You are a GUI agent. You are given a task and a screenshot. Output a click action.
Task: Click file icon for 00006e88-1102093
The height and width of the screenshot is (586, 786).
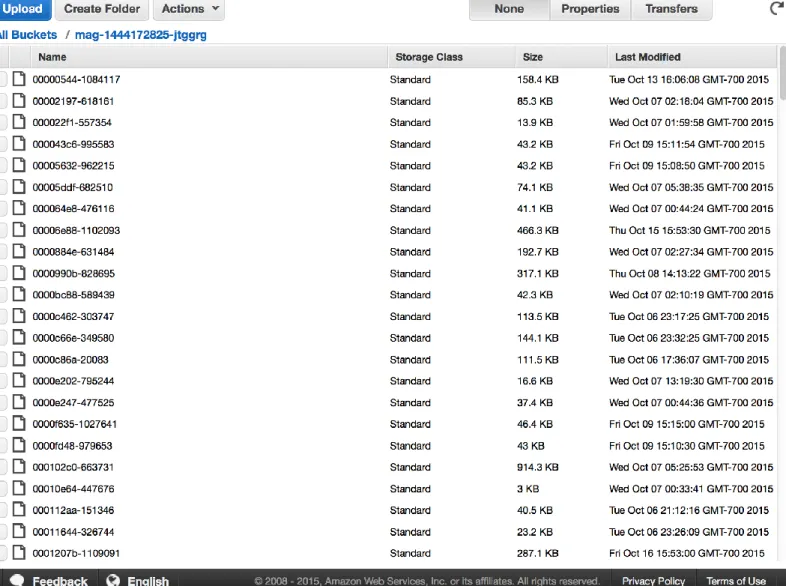tap(19, 230)
